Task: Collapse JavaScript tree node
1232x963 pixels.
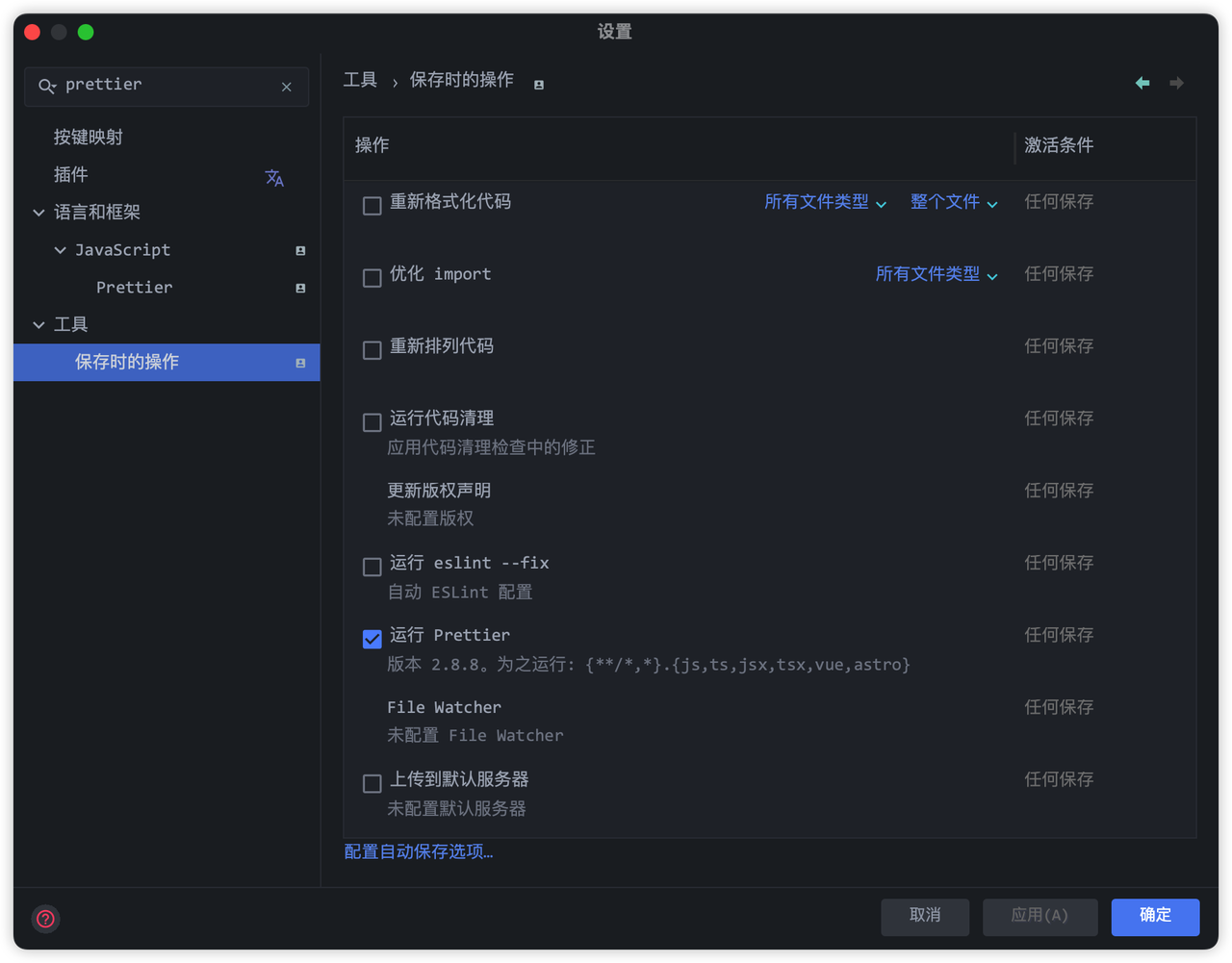Action: coord(60,250)
